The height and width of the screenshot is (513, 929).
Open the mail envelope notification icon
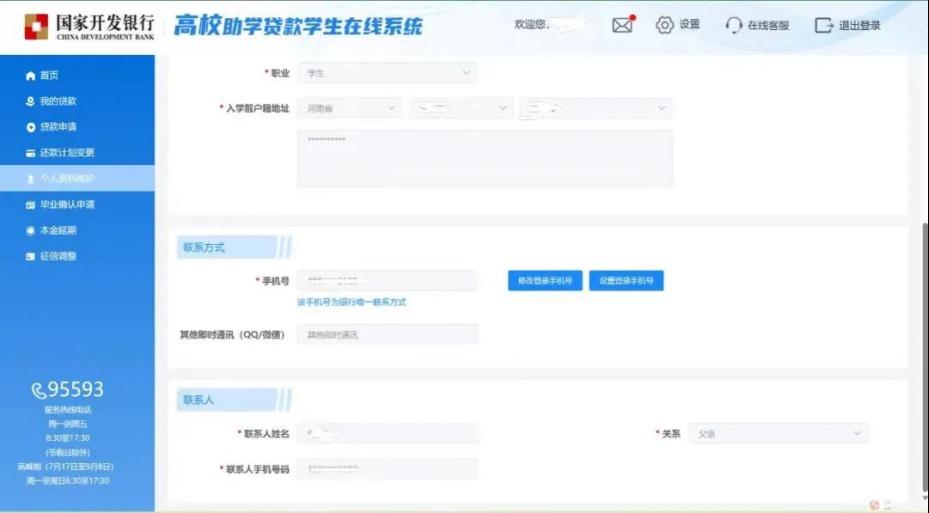click(622, 25)
